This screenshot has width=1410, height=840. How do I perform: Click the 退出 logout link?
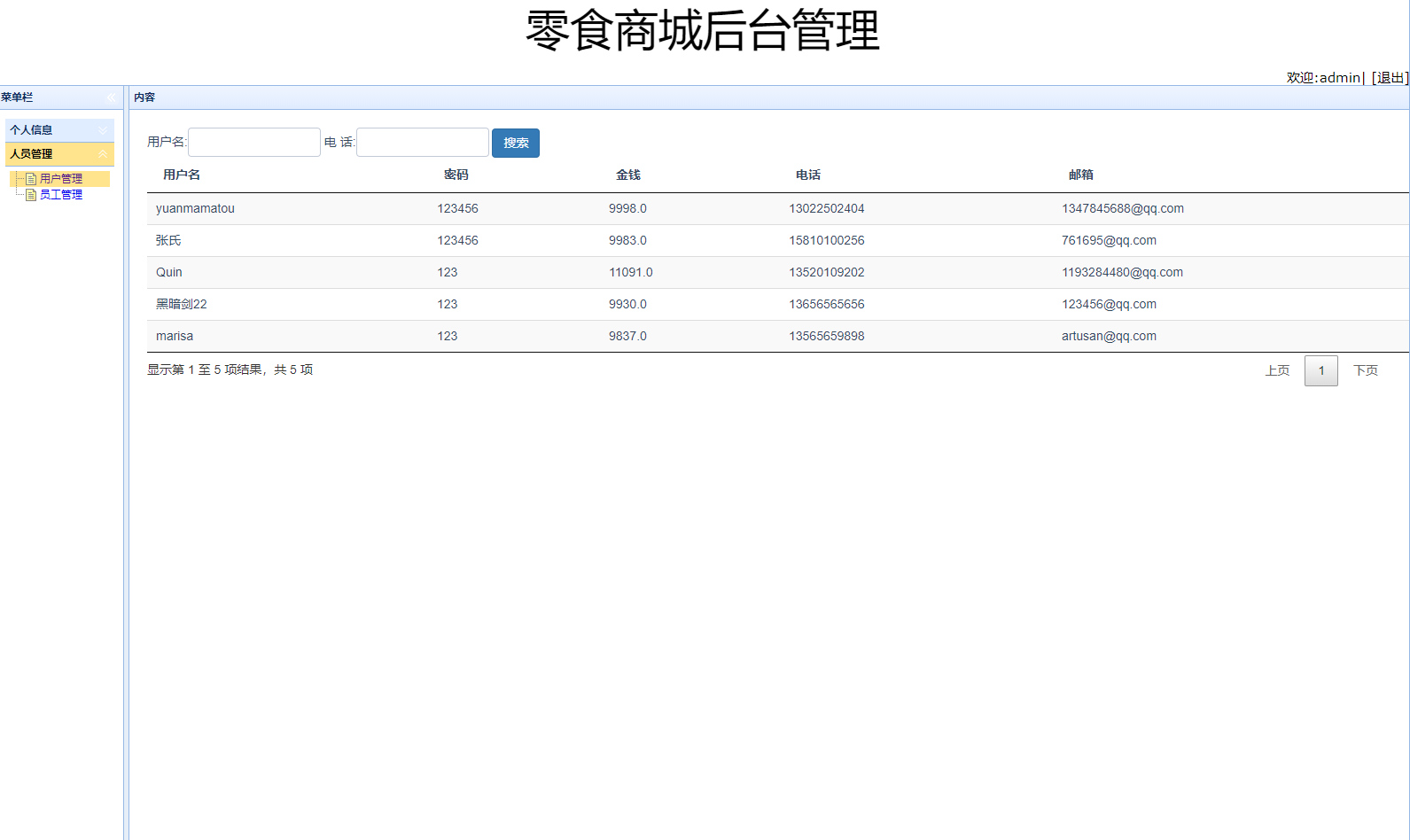1391,78
